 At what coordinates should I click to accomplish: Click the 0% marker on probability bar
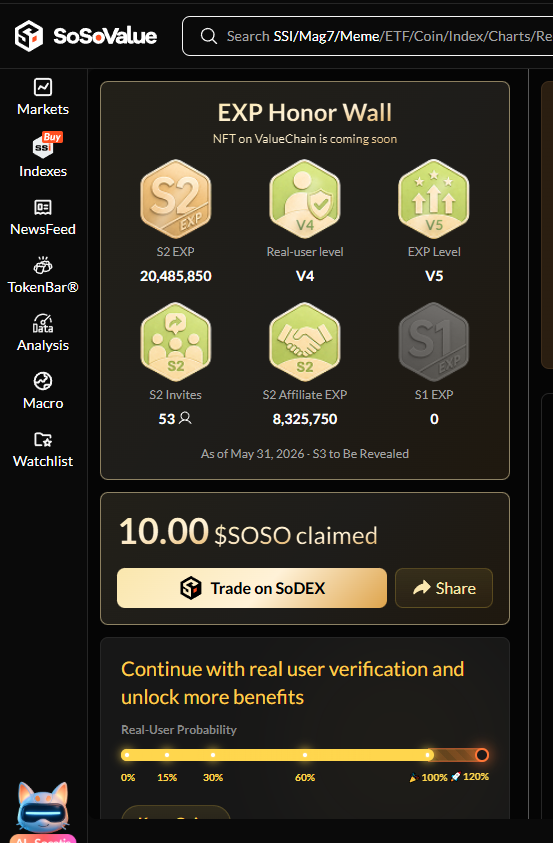pos(127,755)
